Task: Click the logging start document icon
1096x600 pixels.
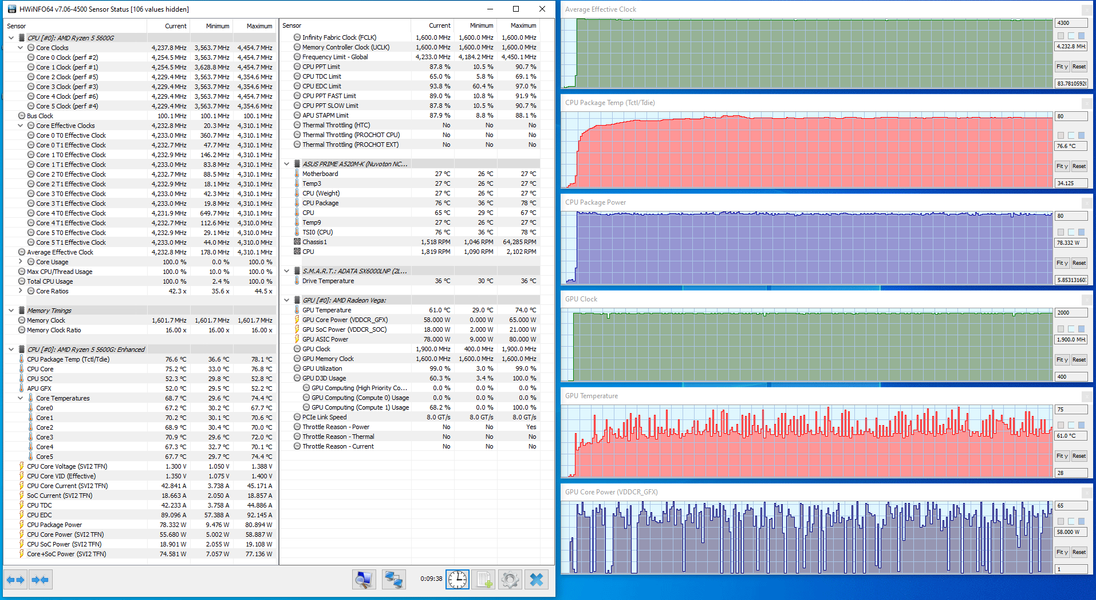Action: [x=484, y=580]
